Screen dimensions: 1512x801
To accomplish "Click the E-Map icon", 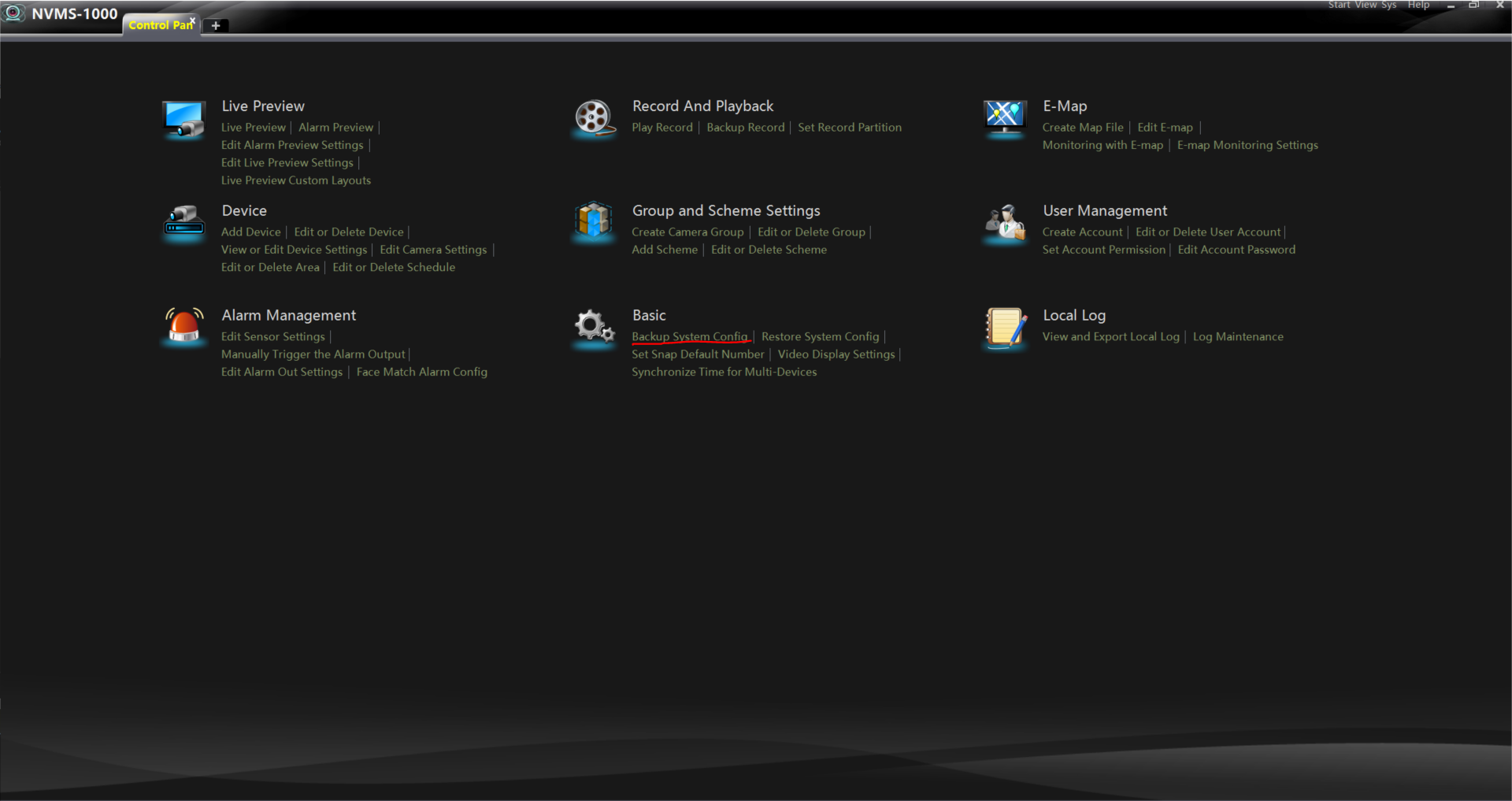I will tap(1005, 118).
